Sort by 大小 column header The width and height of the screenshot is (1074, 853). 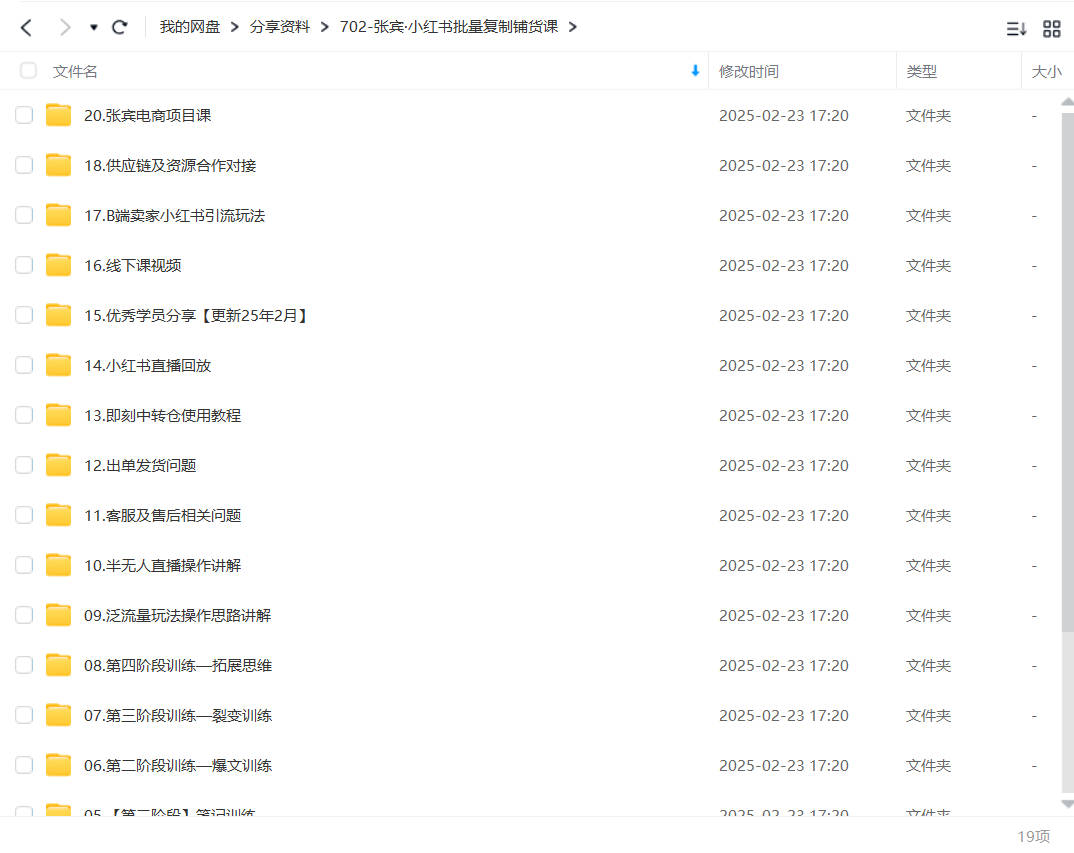1047,71
